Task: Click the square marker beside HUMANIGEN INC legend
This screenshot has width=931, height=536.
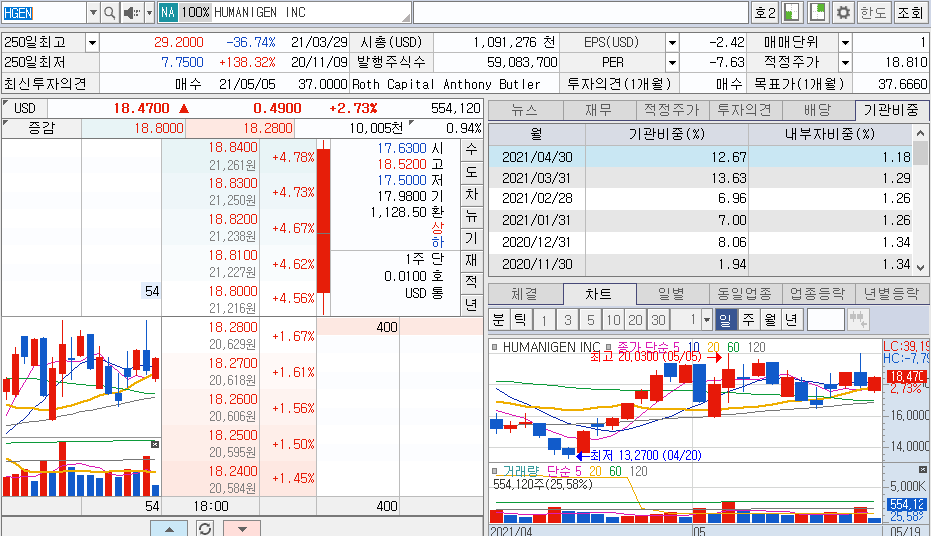Action: click(x=495, y=347)
